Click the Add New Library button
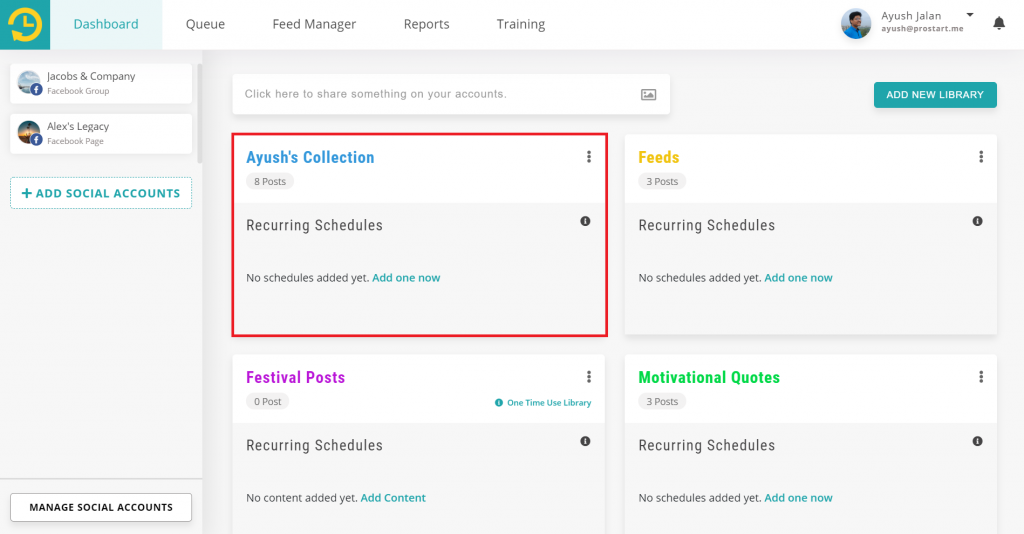 tap(935, 95)
